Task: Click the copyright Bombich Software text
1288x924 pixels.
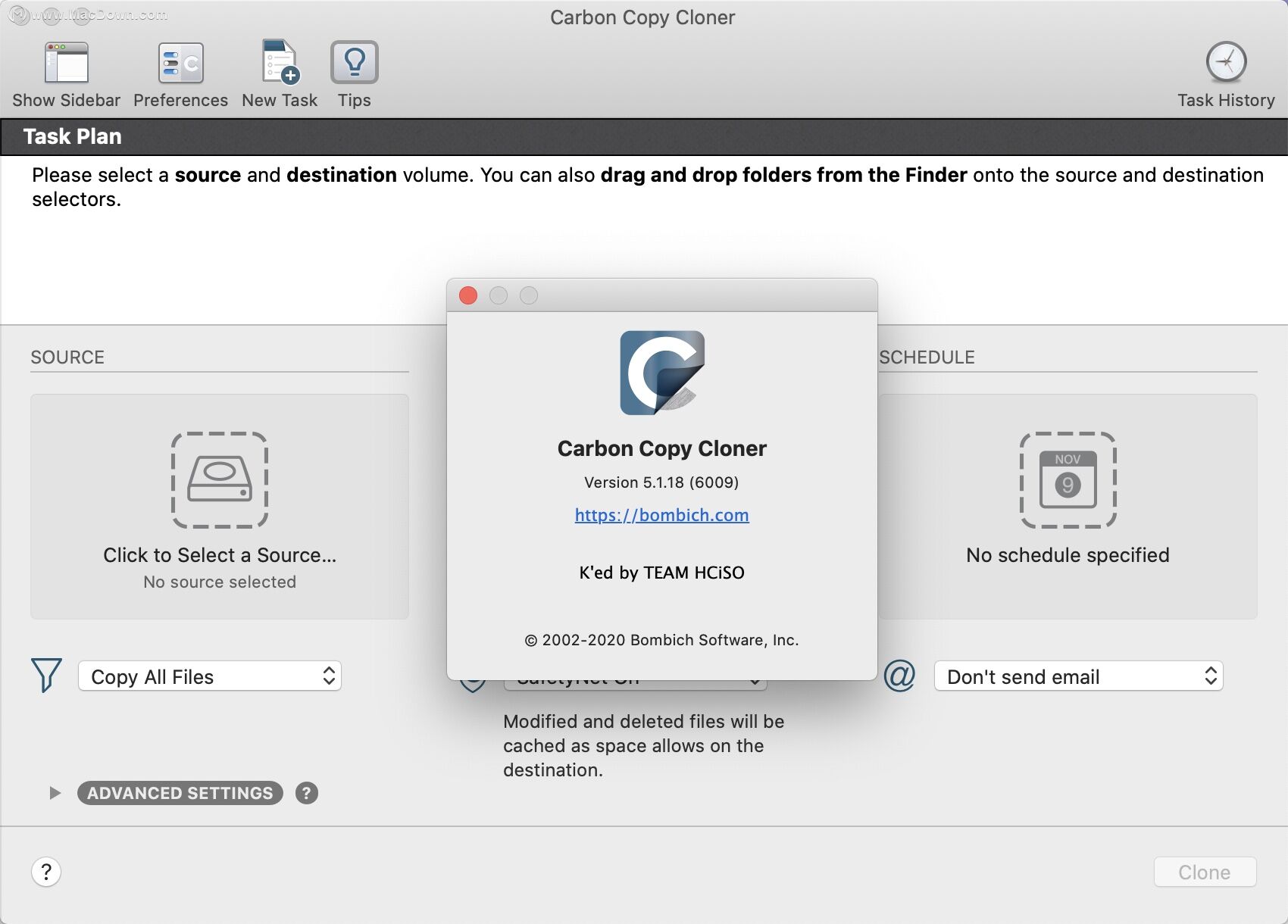Action: (661, 640)
